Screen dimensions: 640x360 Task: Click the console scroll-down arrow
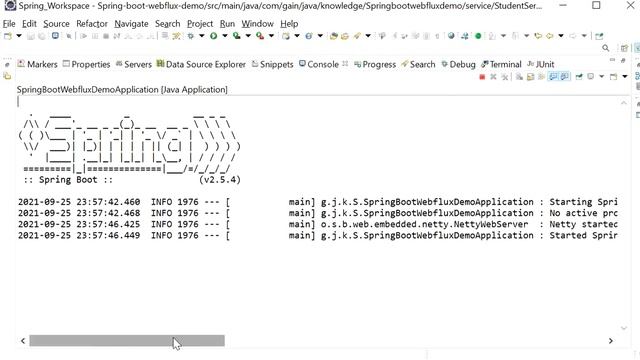coord(624,328)
